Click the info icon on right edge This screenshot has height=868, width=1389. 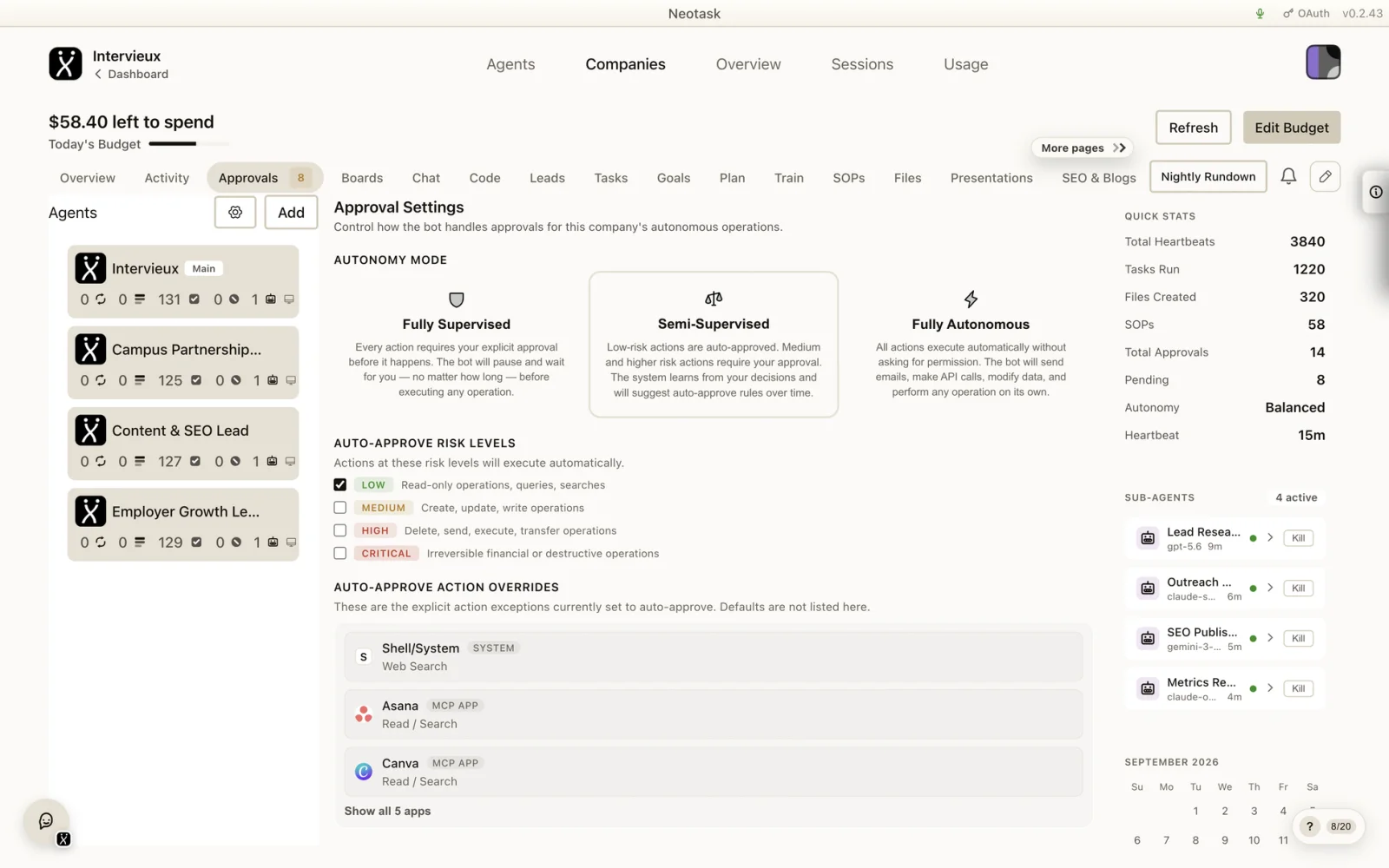[1376, 192]
